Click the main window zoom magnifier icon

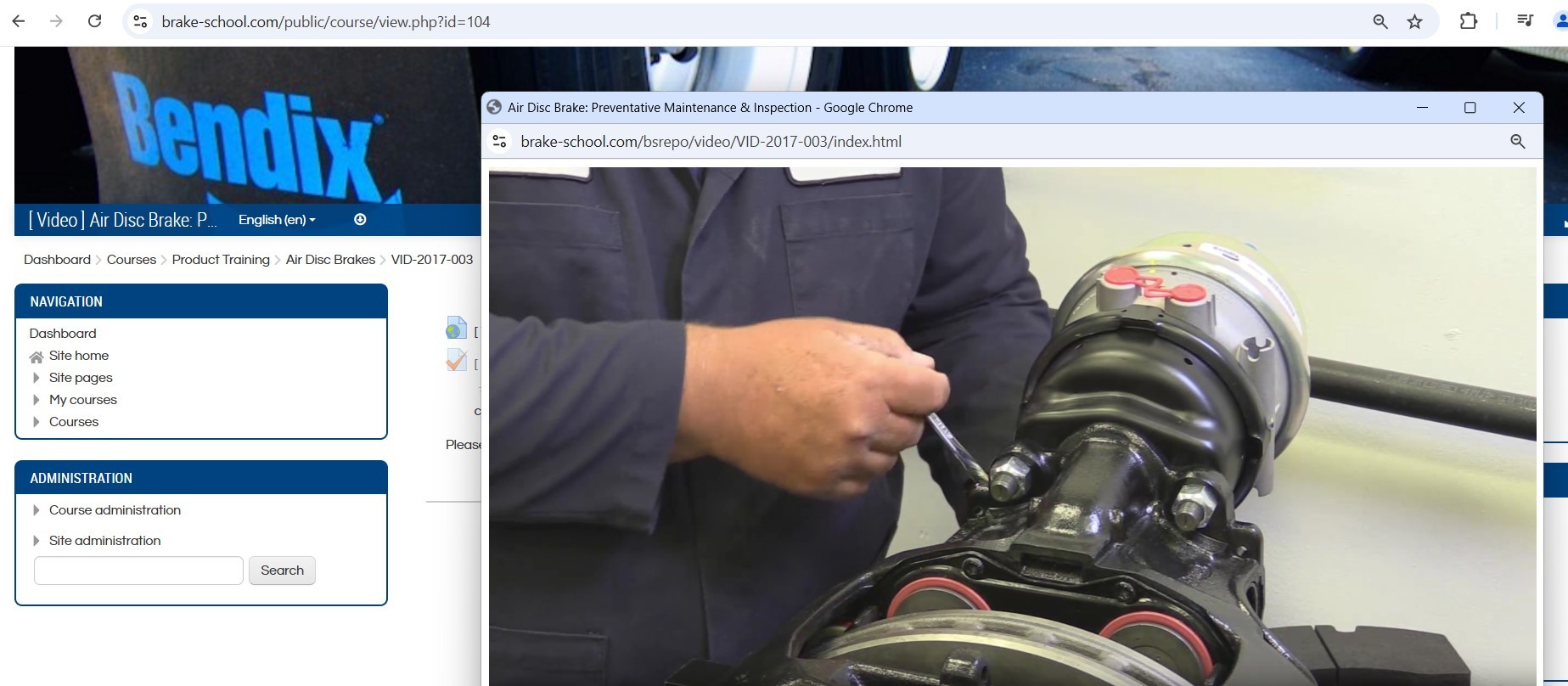click(x=1380, y=22)
